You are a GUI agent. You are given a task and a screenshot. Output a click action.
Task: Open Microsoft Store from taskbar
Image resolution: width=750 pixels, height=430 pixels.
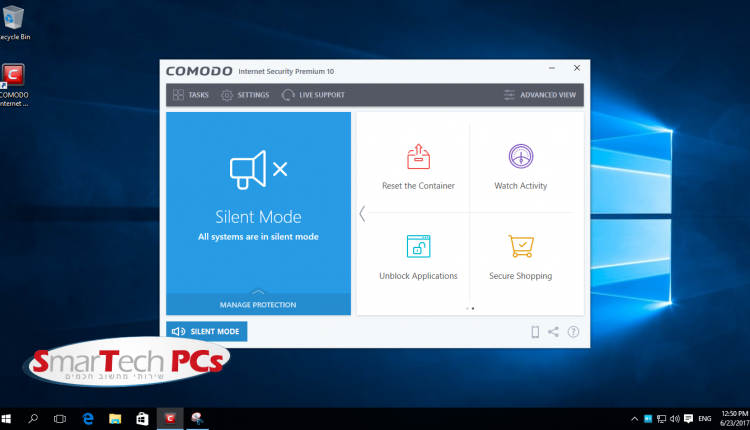(142, 419)
